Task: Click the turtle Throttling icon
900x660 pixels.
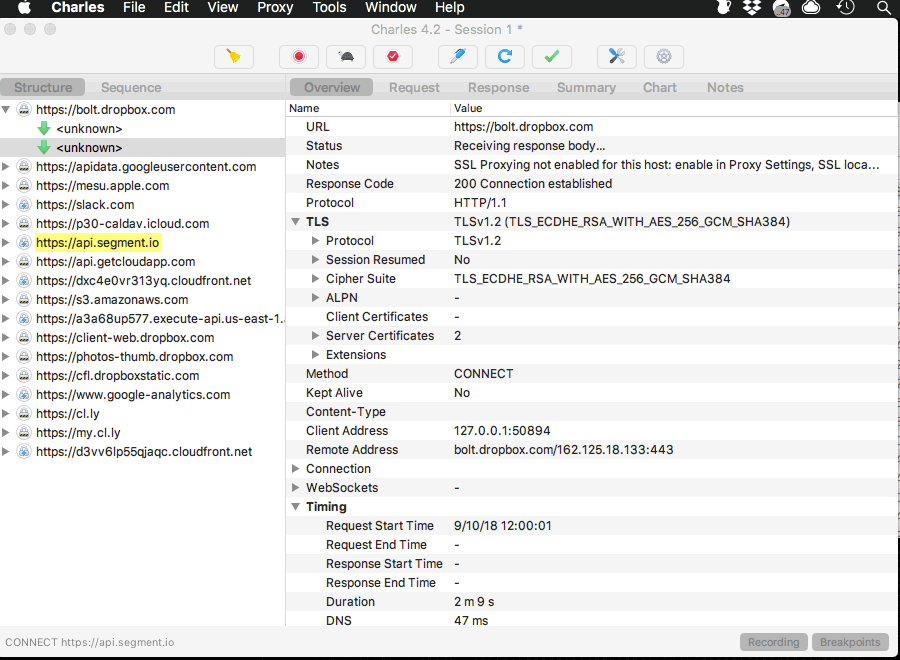Action: tap(345, 57)
